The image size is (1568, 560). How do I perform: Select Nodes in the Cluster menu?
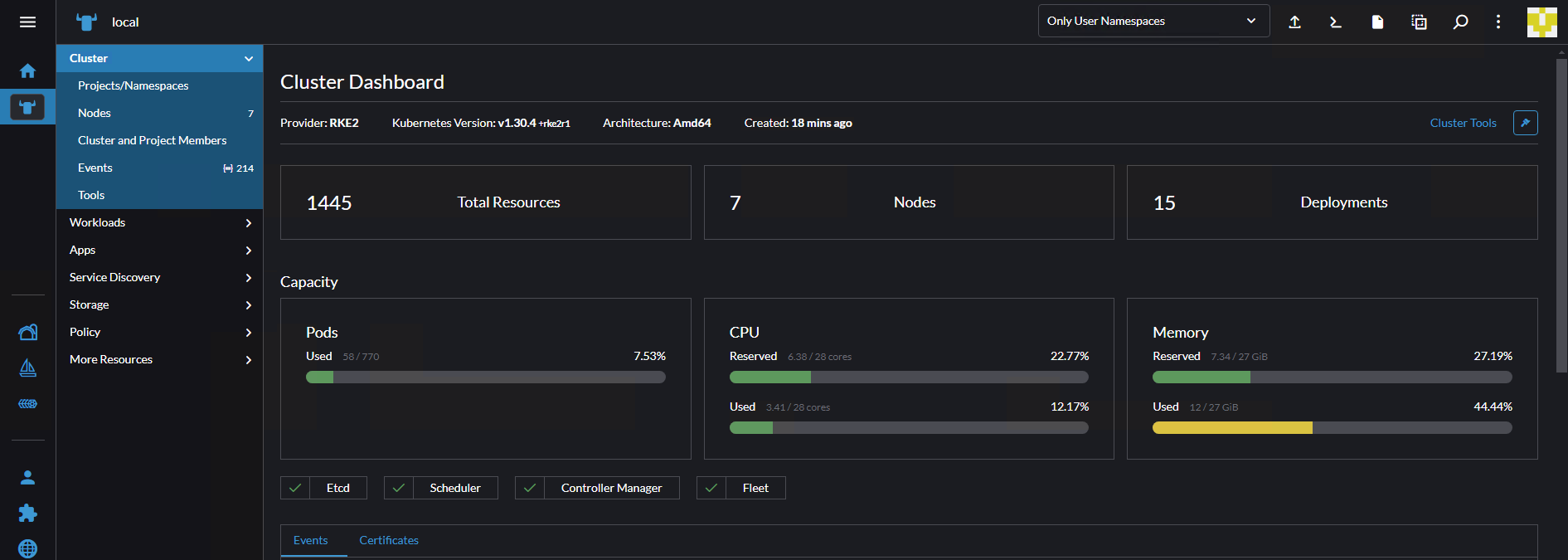click(95, 113)
